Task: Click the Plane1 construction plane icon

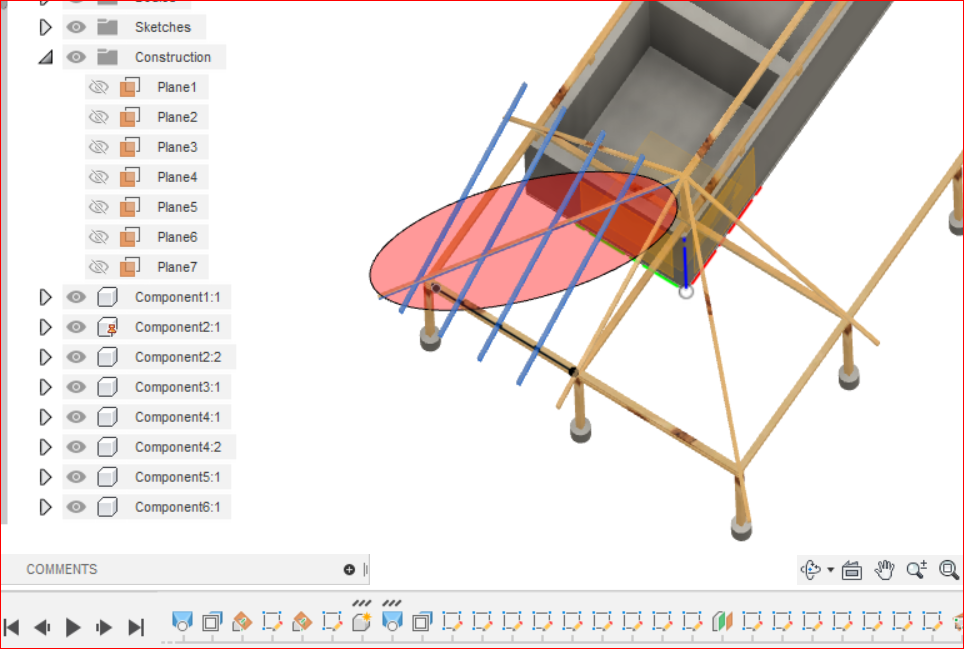Action: point(130,87)
